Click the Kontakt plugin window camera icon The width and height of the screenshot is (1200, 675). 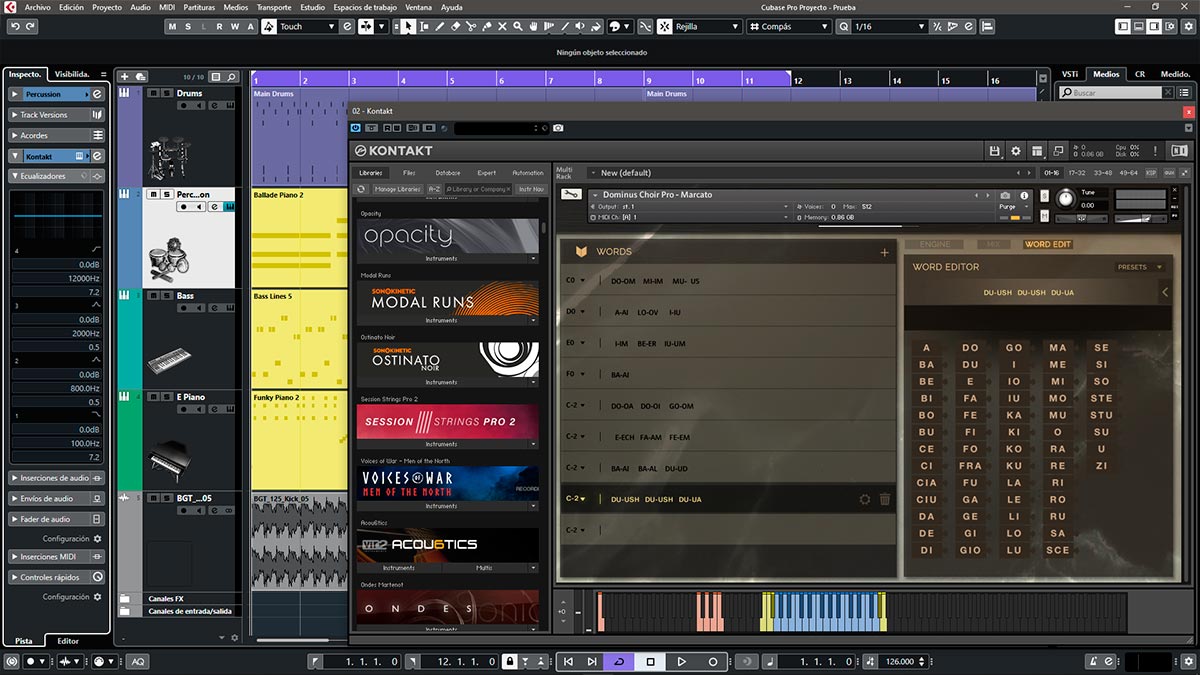[558, 128]
